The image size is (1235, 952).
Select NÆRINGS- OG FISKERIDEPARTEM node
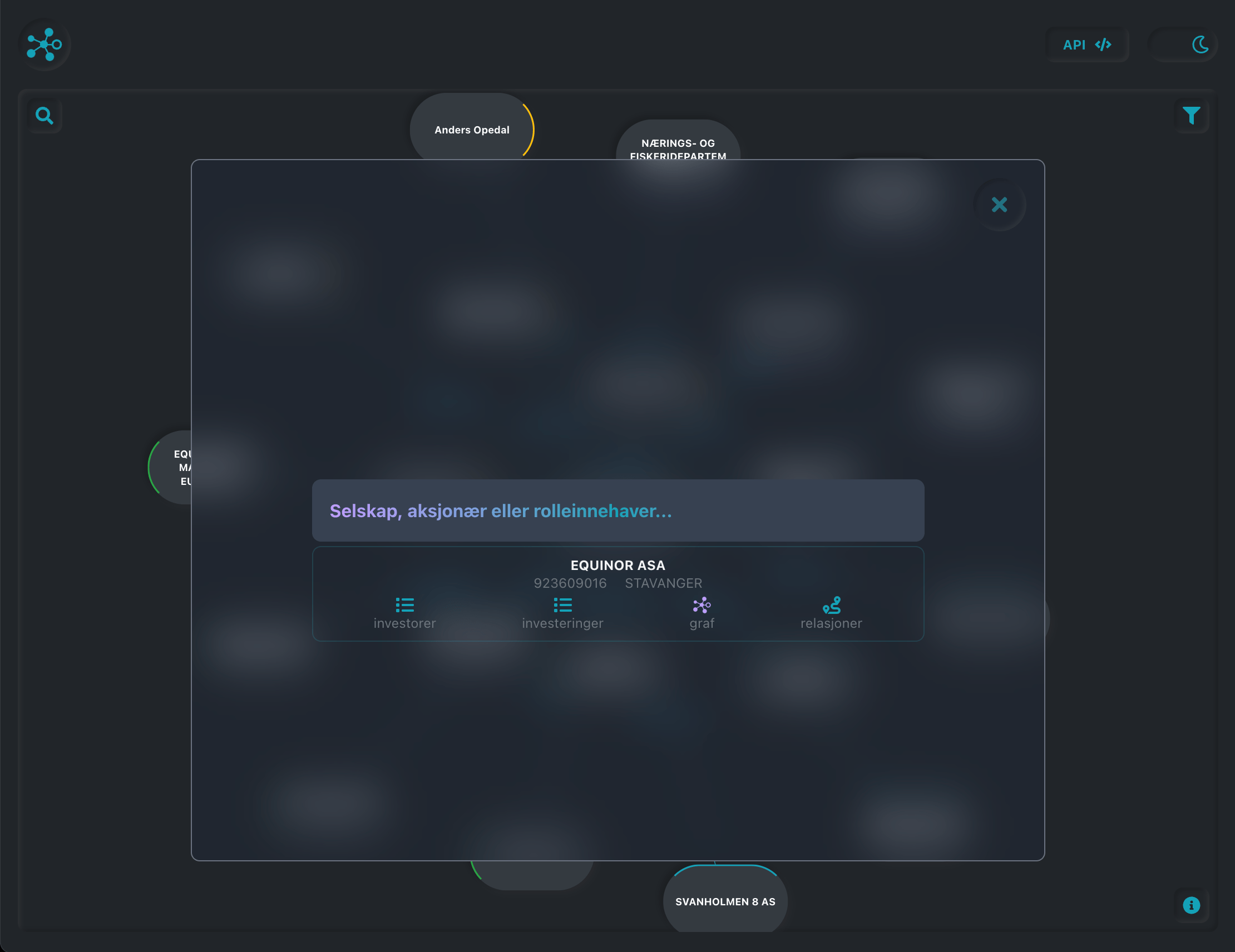pos(678,140)
